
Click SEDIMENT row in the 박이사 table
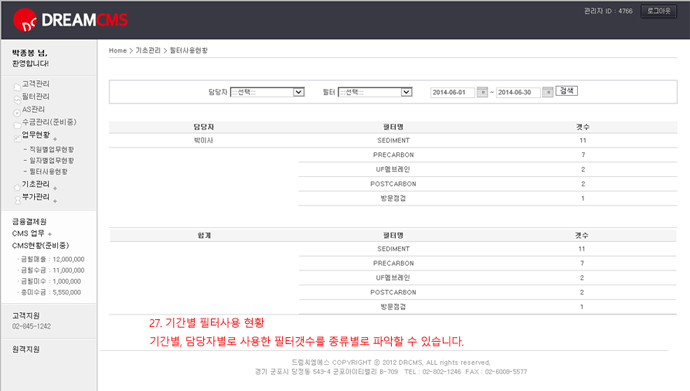tap(393, 140)
